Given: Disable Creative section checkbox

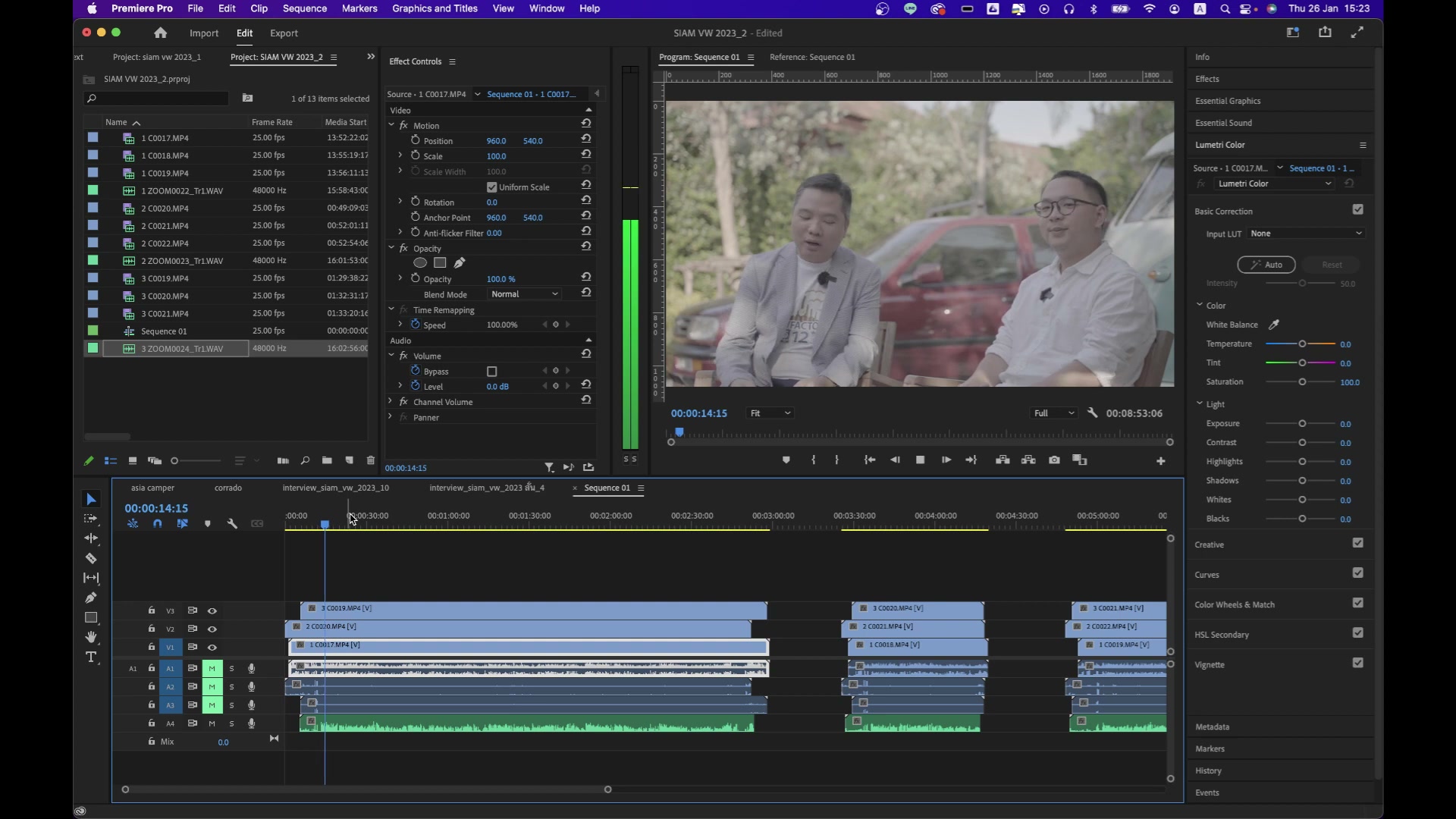Looking at the screenshot, I should [1357, 543].
